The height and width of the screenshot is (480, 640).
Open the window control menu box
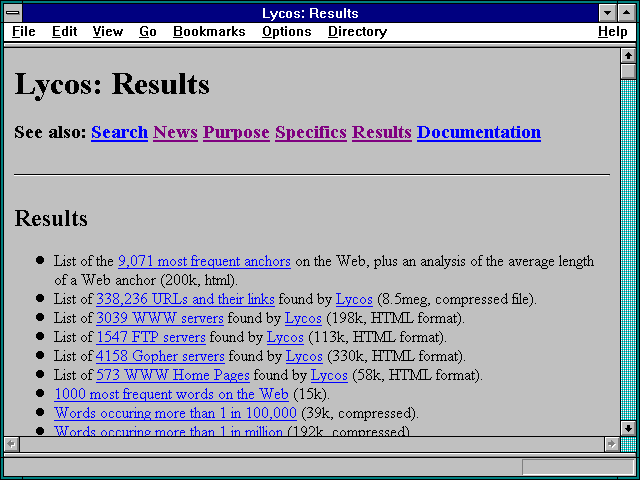point(13,13)
